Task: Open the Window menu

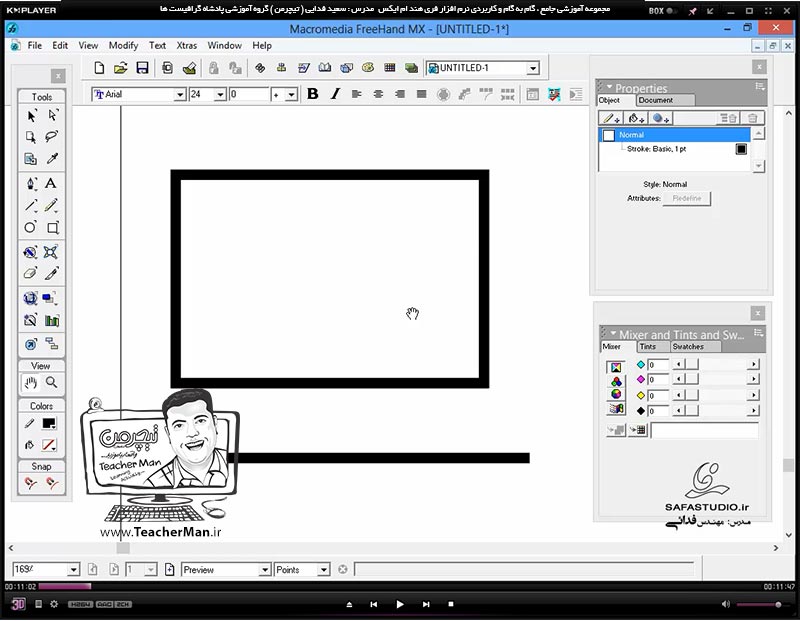Action: point(224,45)
